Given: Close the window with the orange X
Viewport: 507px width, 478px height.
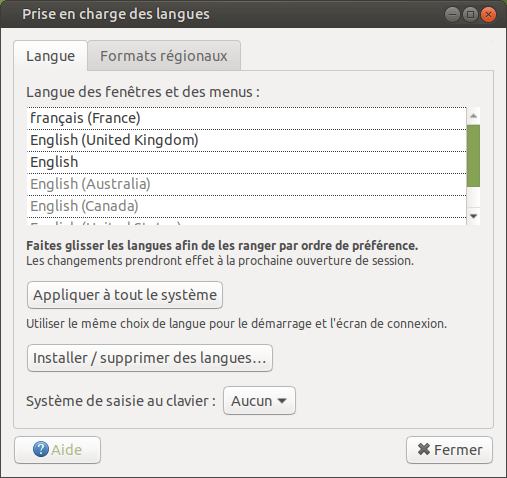Looking at the screenshot, I should [x=488, y=15].
